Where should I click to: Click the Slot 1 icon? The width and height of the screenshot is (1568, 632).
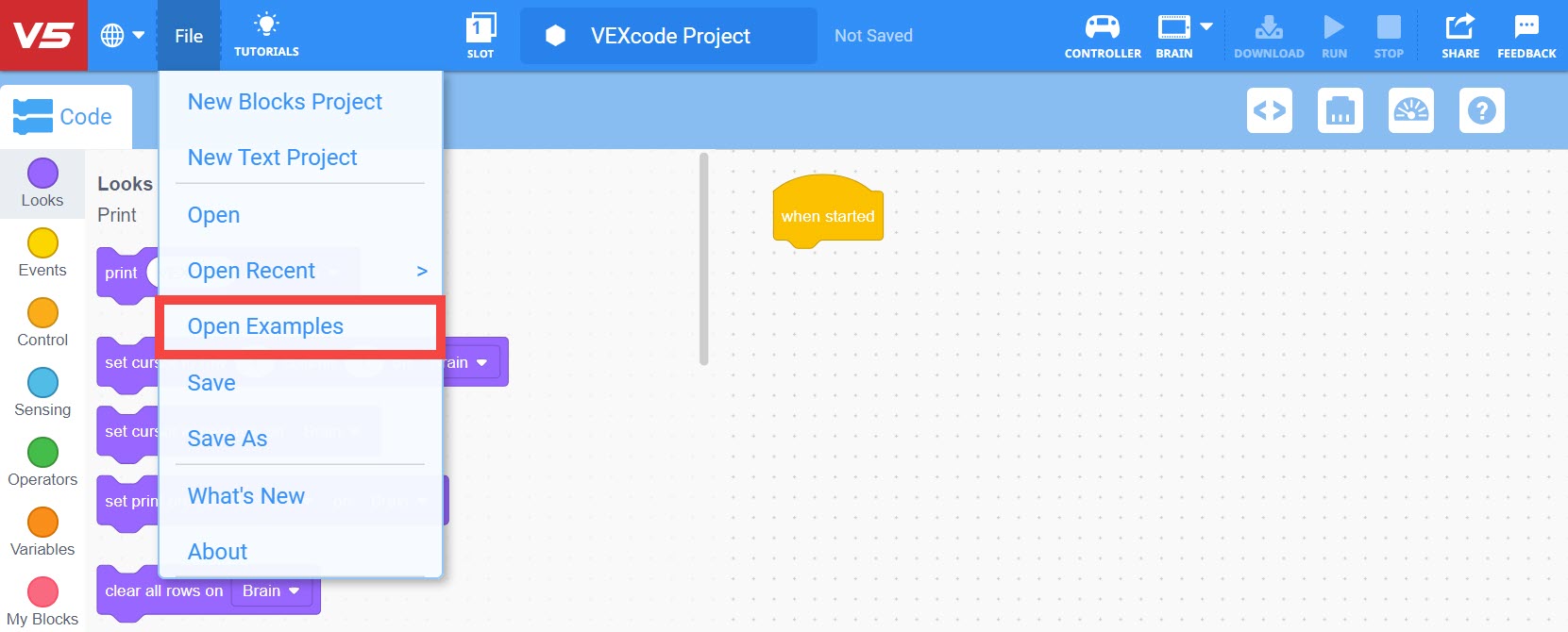pyautogui.click(x=481, y=28)
